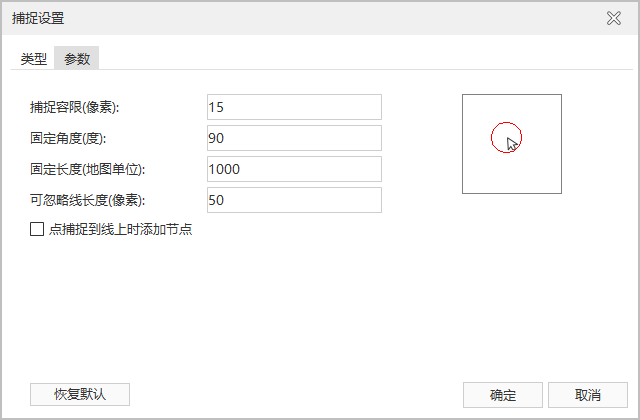Click the 点捕捉到线上时添加节点 label text
The image size is (640, 420).
120,229
